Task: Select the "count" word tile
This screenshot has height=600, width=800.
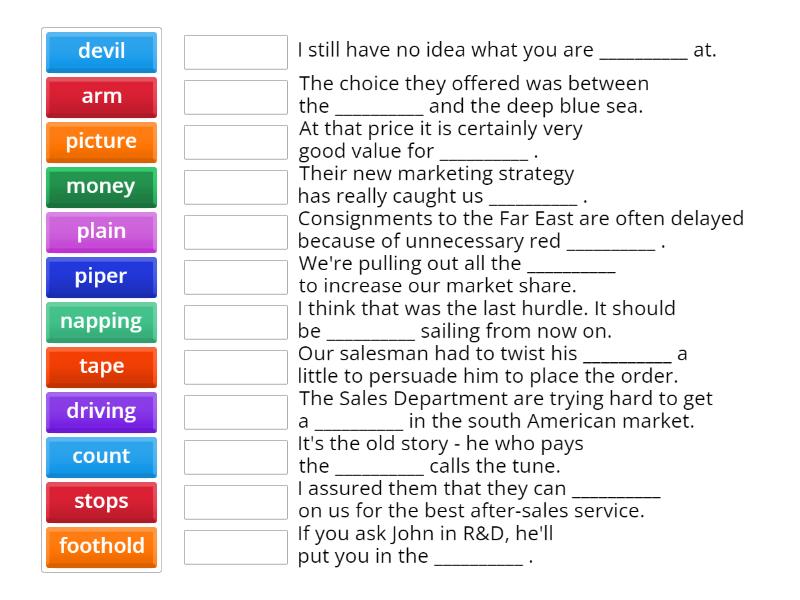Action: (x=100, y=456)
